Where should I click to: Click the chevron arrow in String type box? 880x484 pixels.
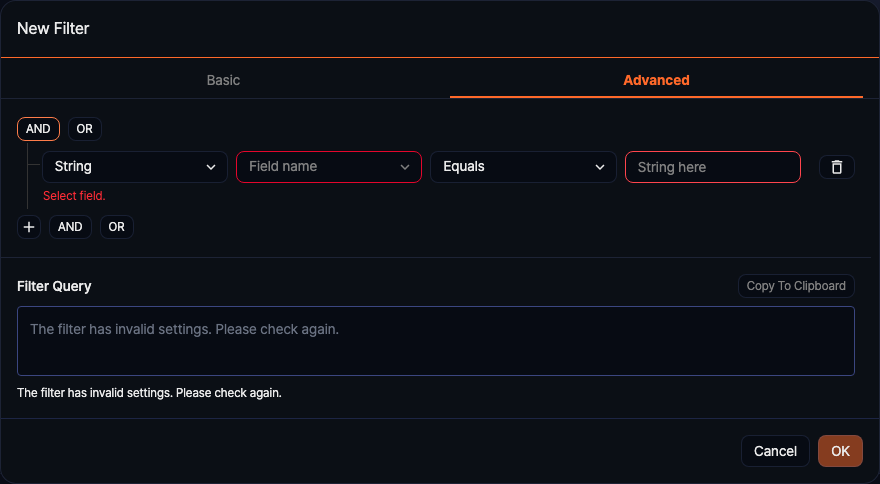pos(211,167)
